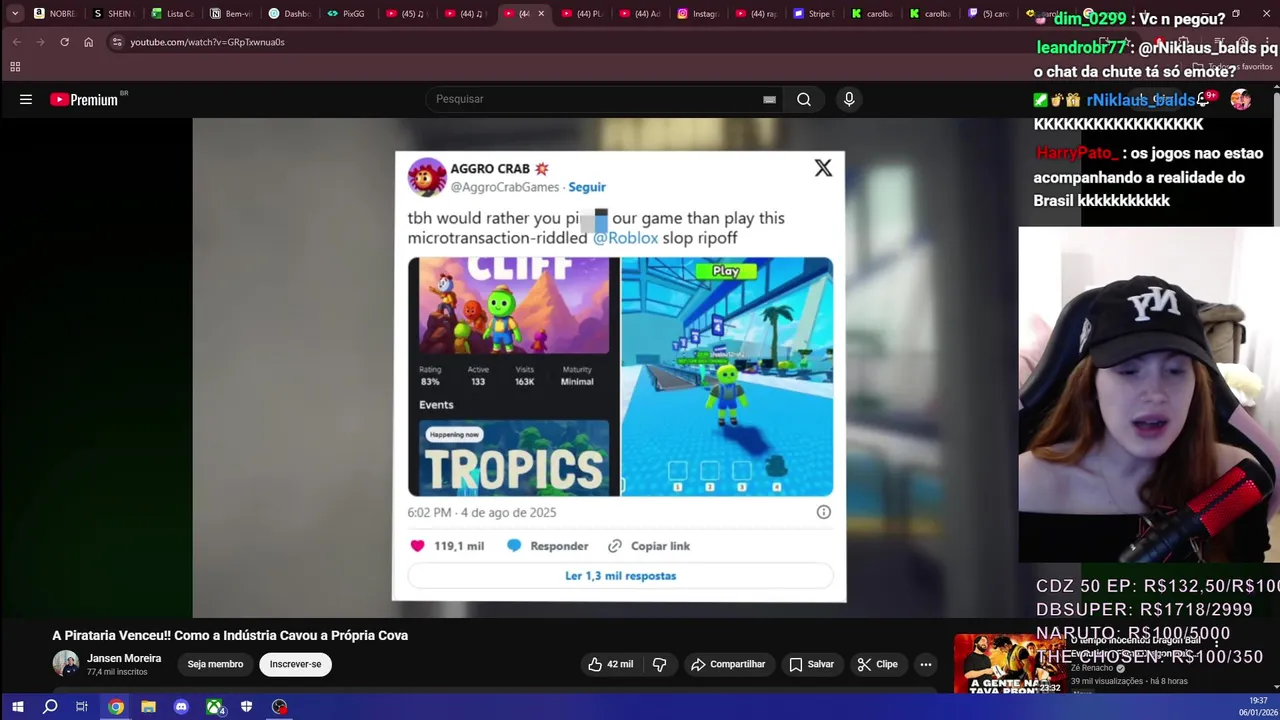
Task: Click the Roblox gameplay image in tweet
Action: 727,377
